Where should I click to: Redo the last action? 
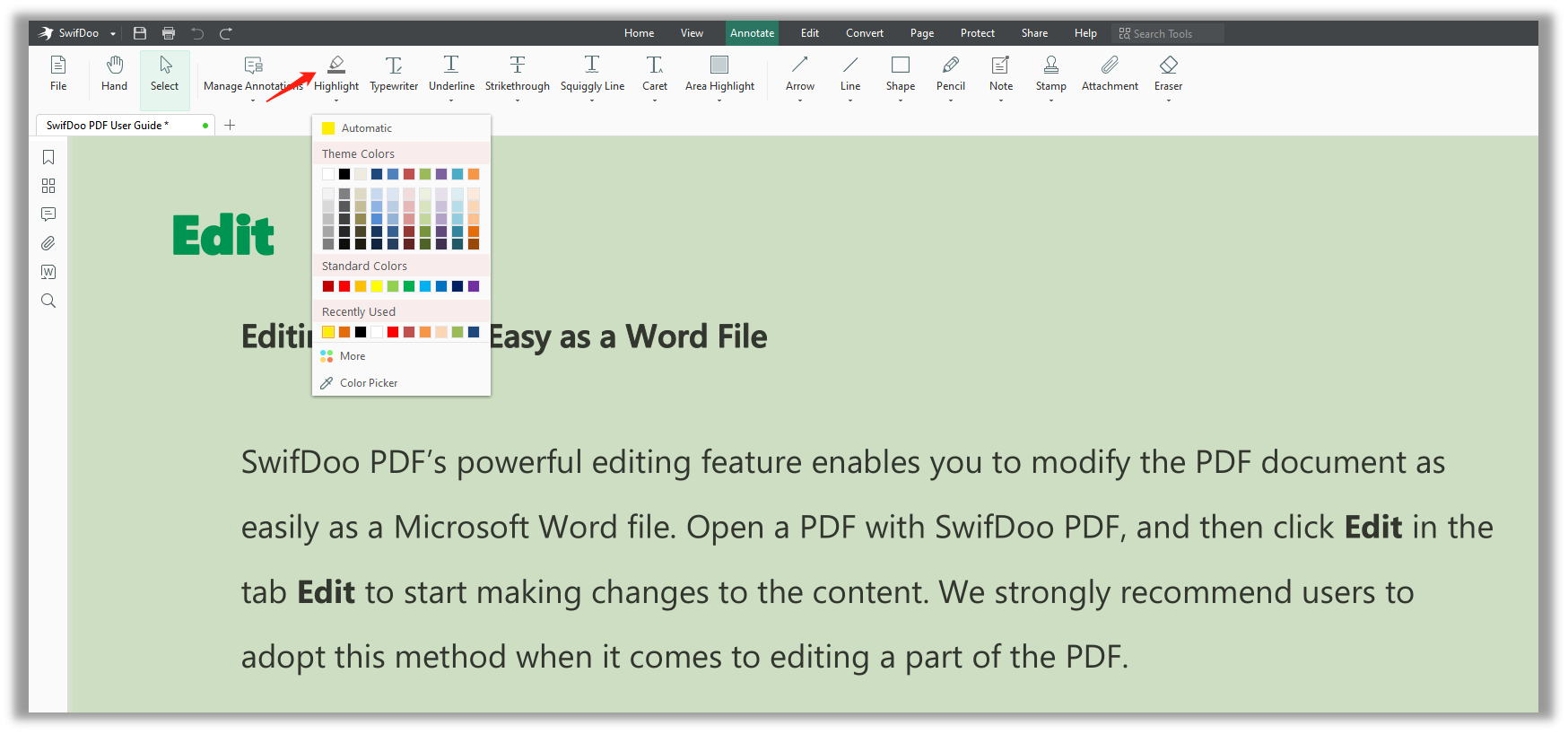coord(226,33)
